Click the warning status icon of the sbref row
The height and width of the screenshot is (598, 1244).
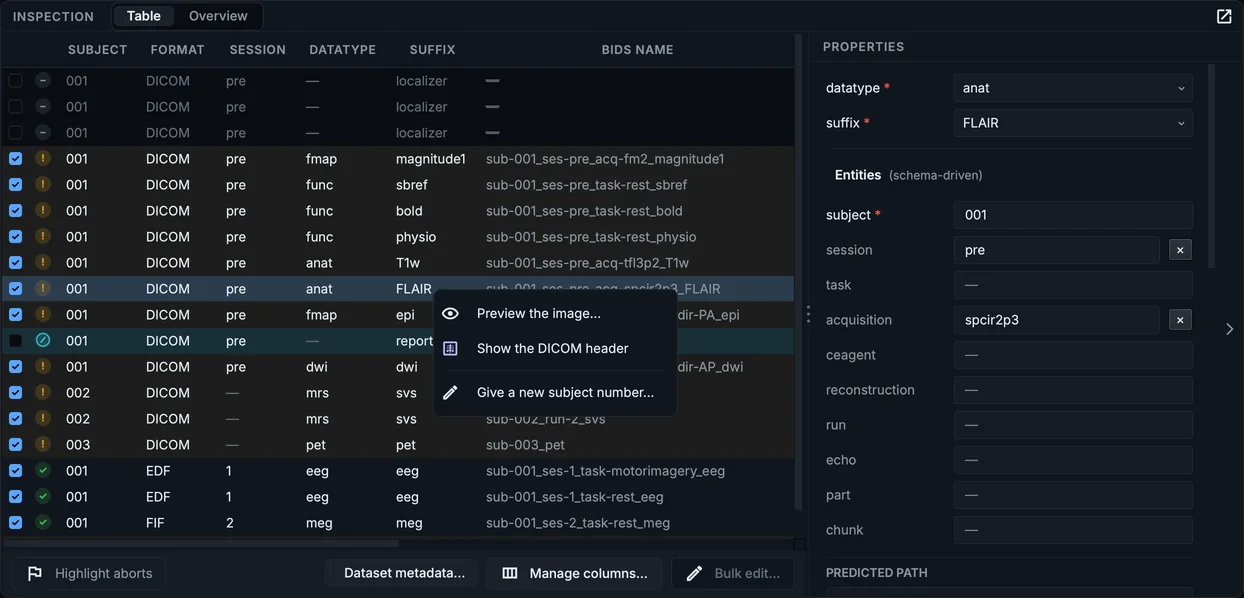coord(43,185)
